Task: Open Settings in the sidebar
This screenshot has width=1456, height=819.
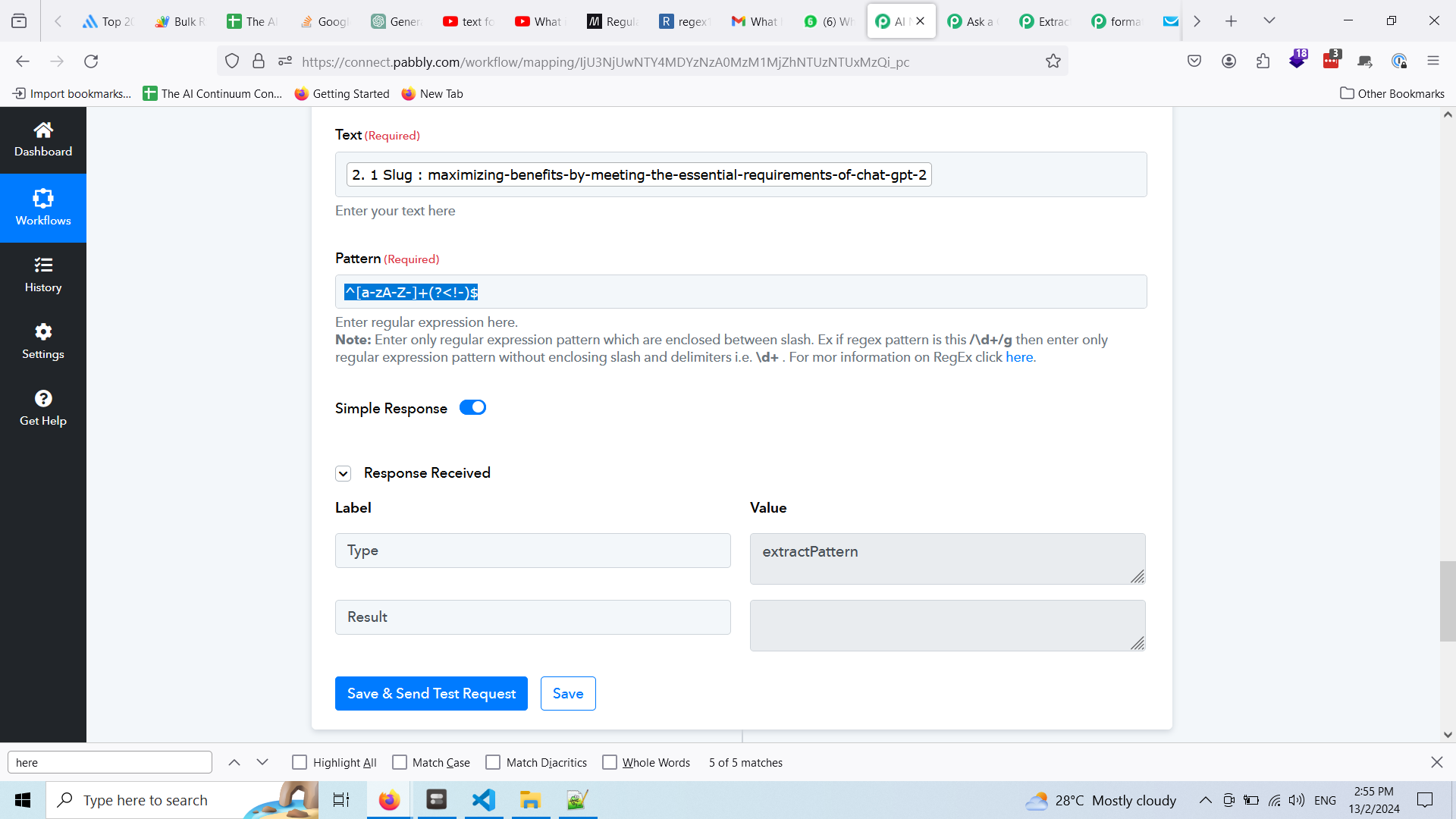Action: (x=43, y=342)
